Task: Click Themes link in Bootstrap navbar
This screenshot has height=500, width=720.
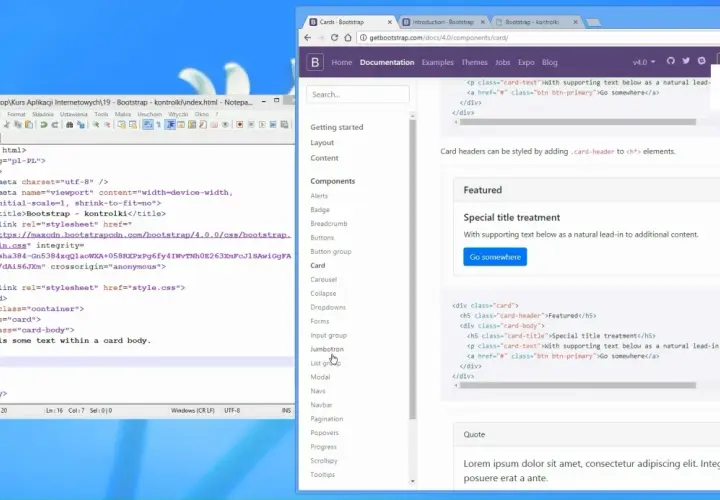Action: [x=474, y=62]
